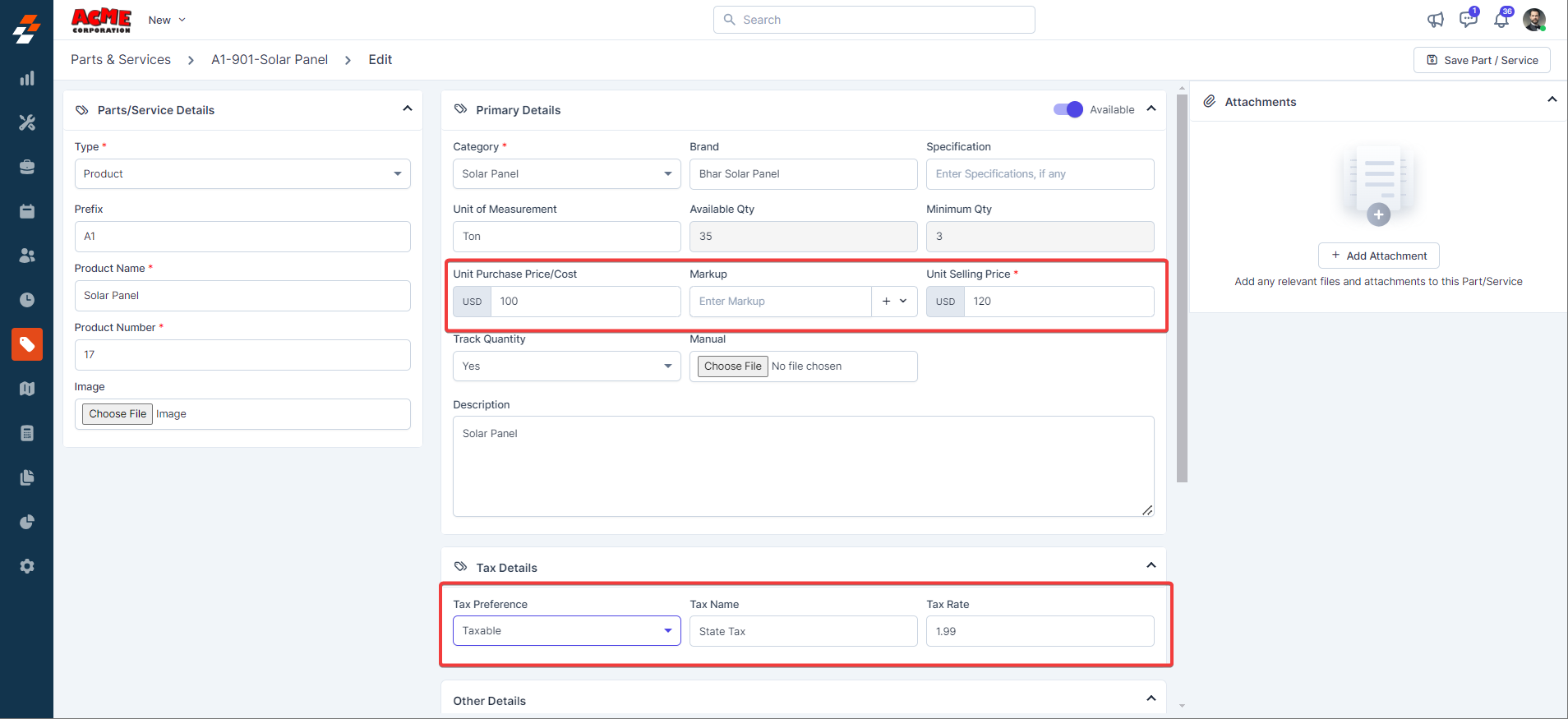Open the Tax Preference dropdown

(566, 631)
